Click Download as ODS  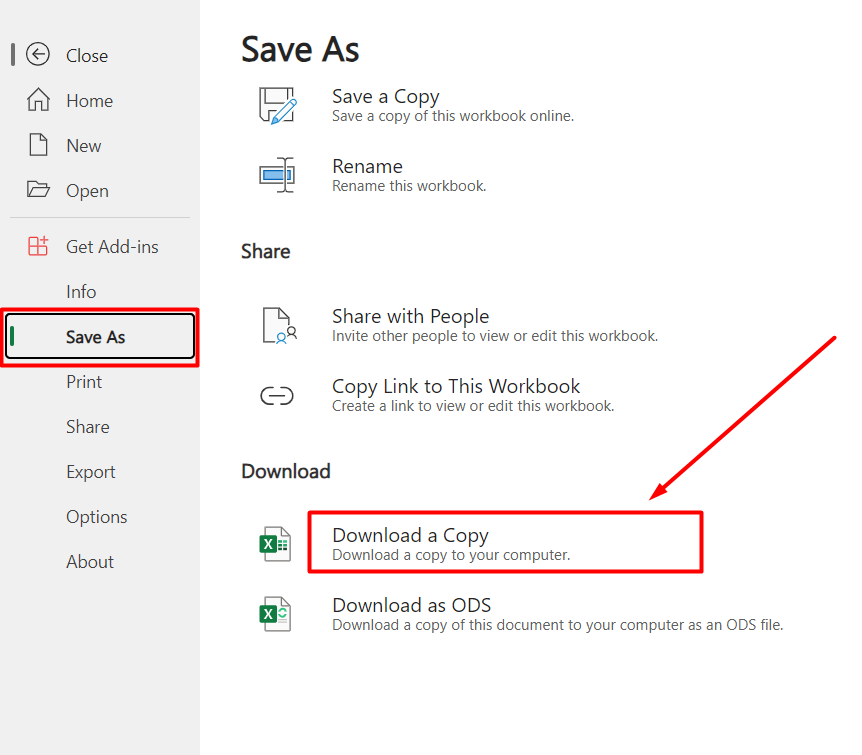[411, 605]
